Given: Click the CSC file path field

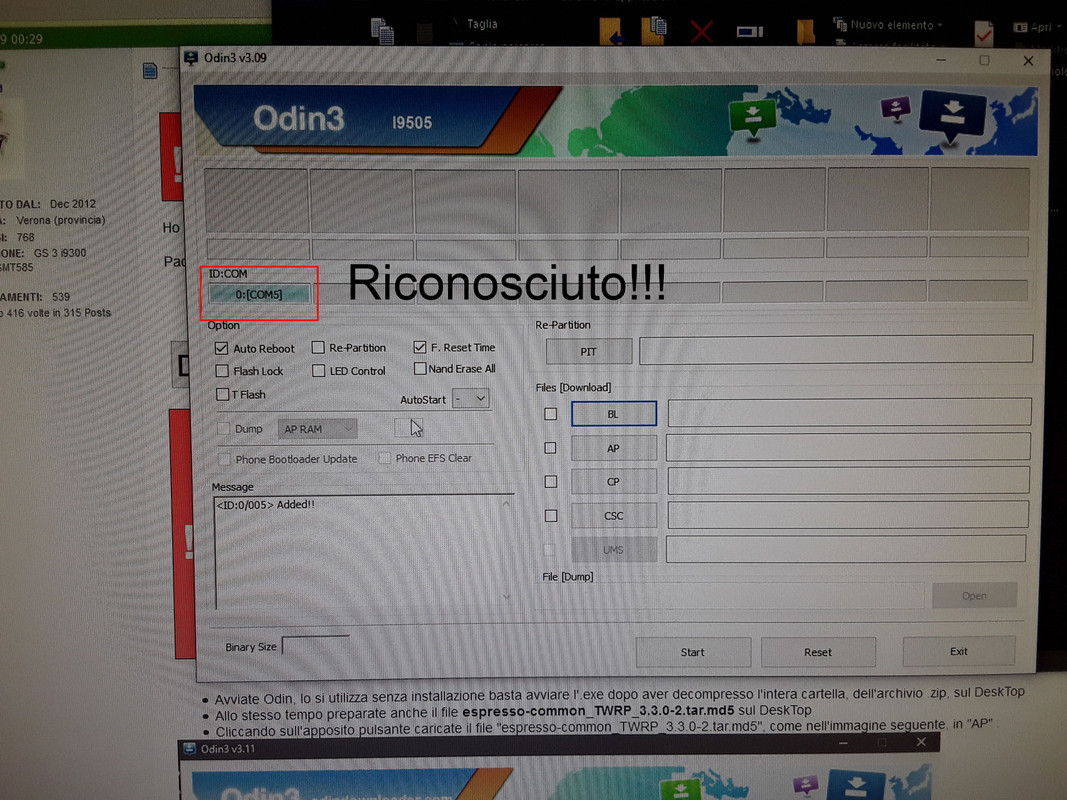Looking at the screenshot, I should coord(847,514).
